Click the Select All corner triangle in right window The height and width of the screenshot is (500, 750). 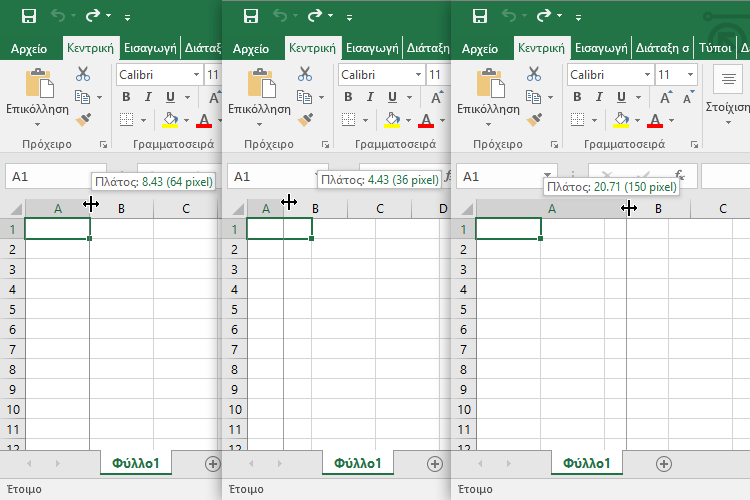tap(467, 209)
